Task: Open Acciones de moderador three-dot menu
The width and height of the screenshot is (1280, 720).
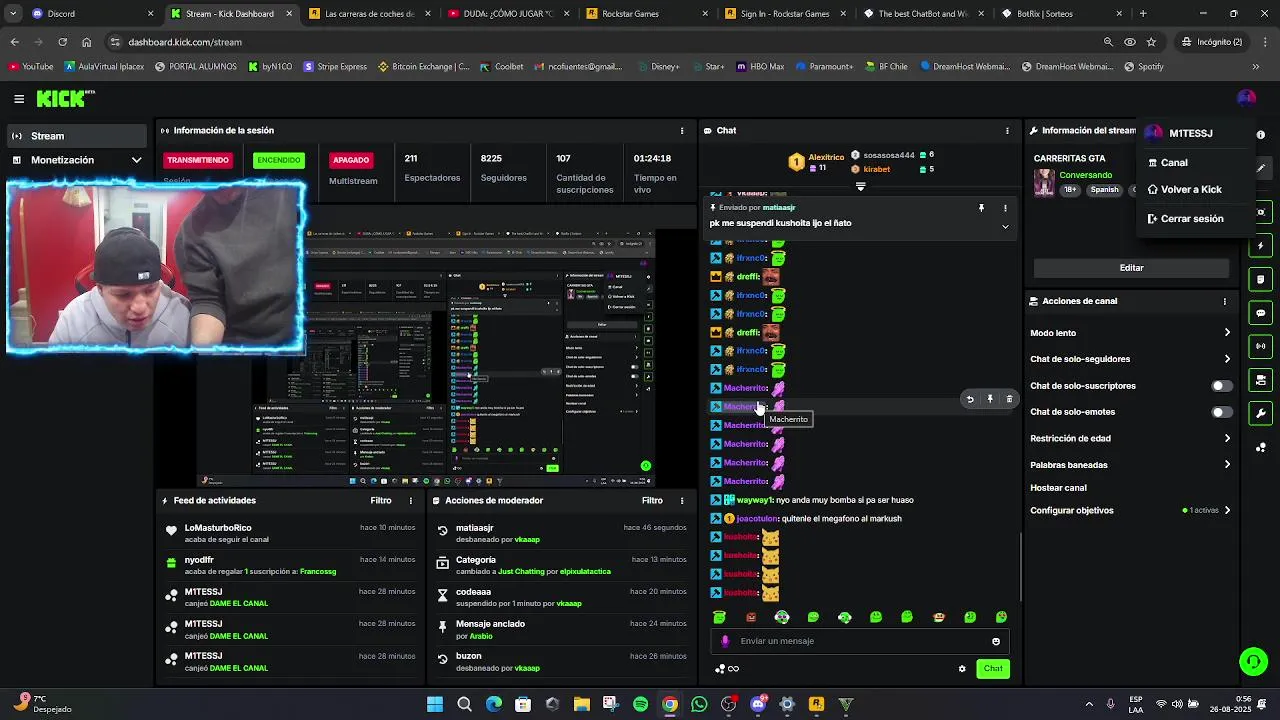Action: (x=682, y=501)
